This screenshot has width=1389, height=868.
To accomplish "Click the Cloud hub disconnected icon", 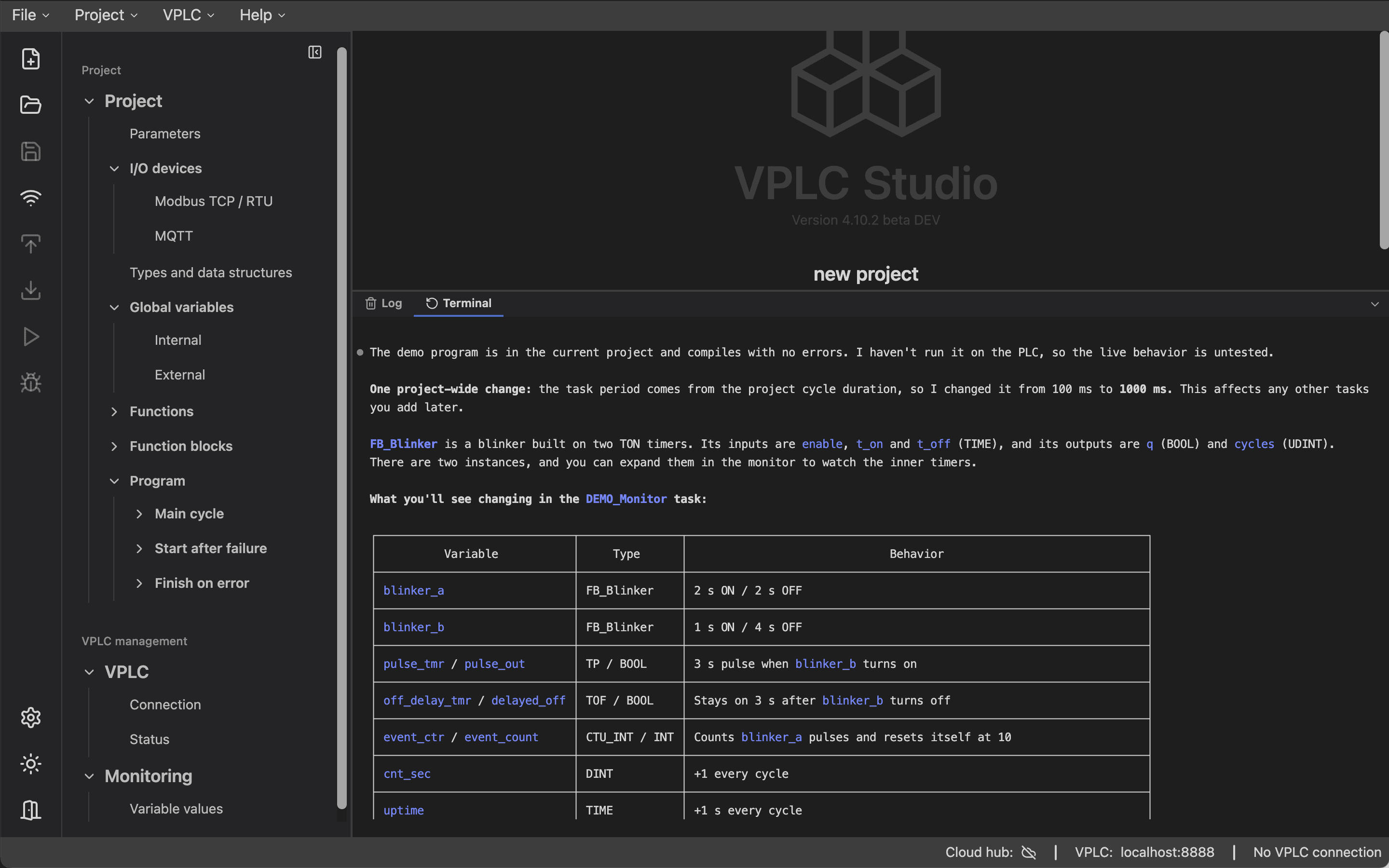I will pos(1029,853).
